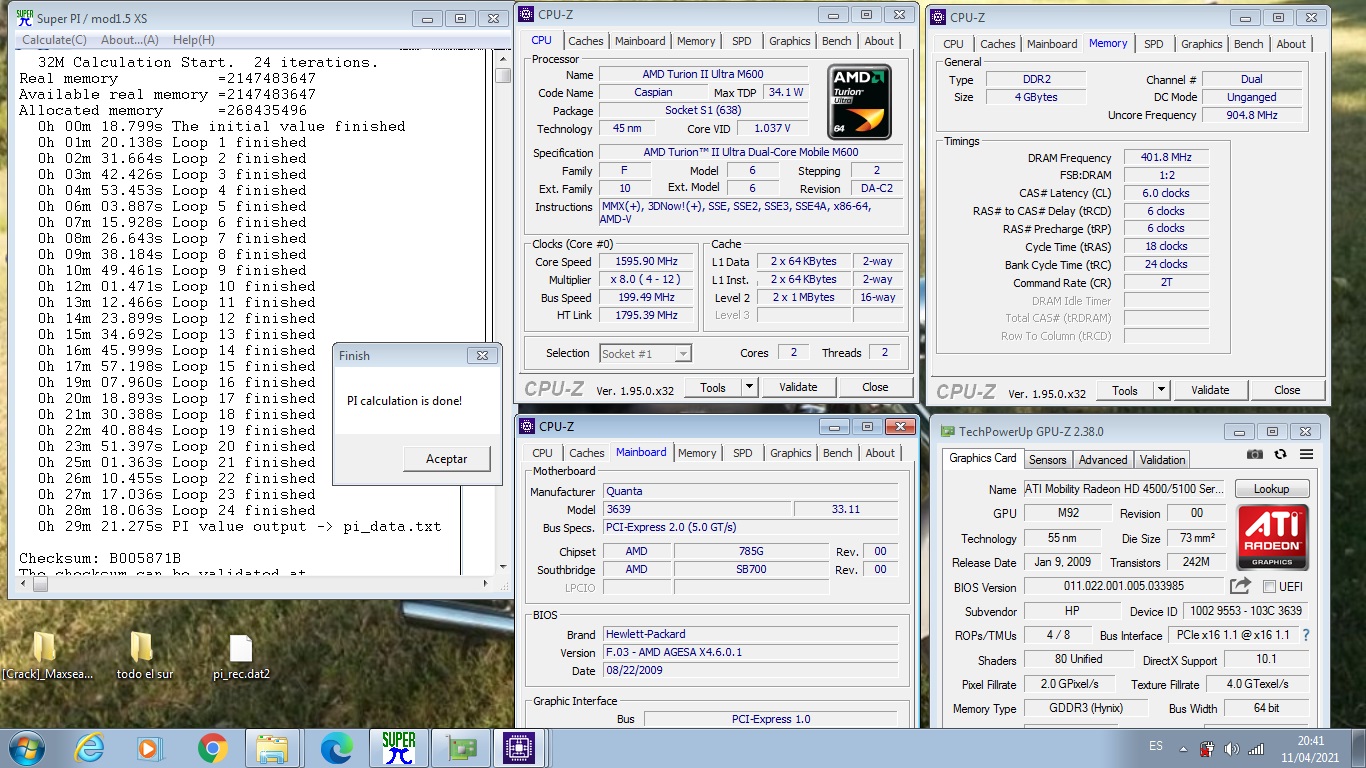
Task: Click the network signal tray icon
Action: (x=1258, y=748)
